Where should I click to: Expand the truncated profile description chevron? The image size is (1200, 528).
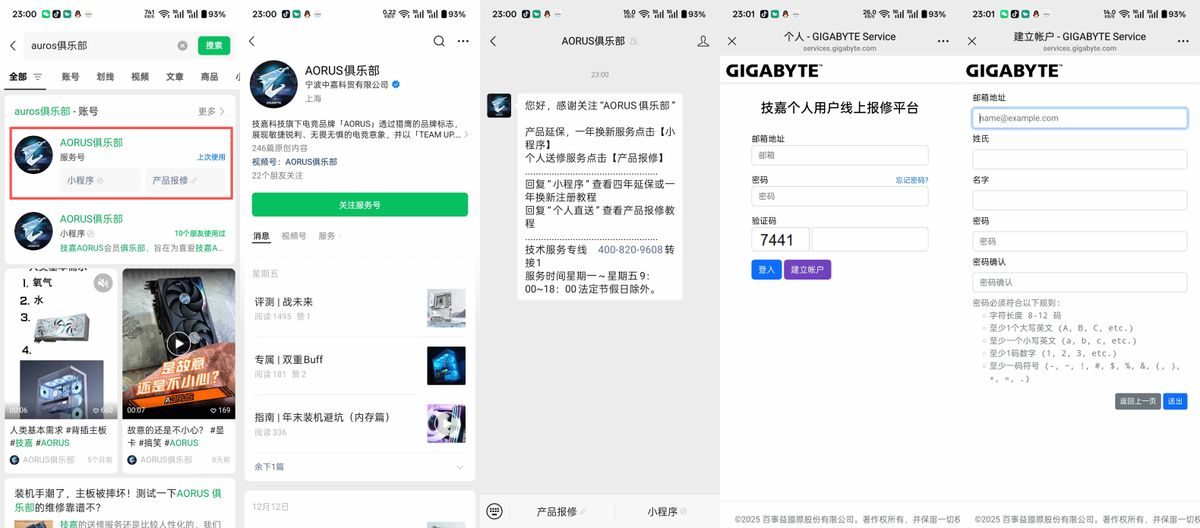click(x=465, y=134)
